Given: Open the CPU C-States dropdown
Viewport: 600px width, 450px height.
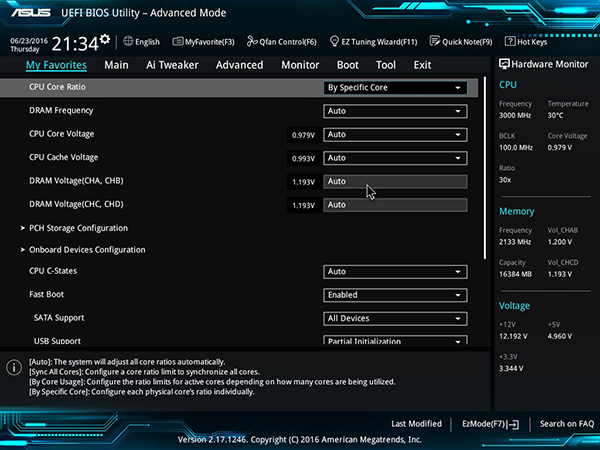Looking at the screenshot, I should pos(395,272).
